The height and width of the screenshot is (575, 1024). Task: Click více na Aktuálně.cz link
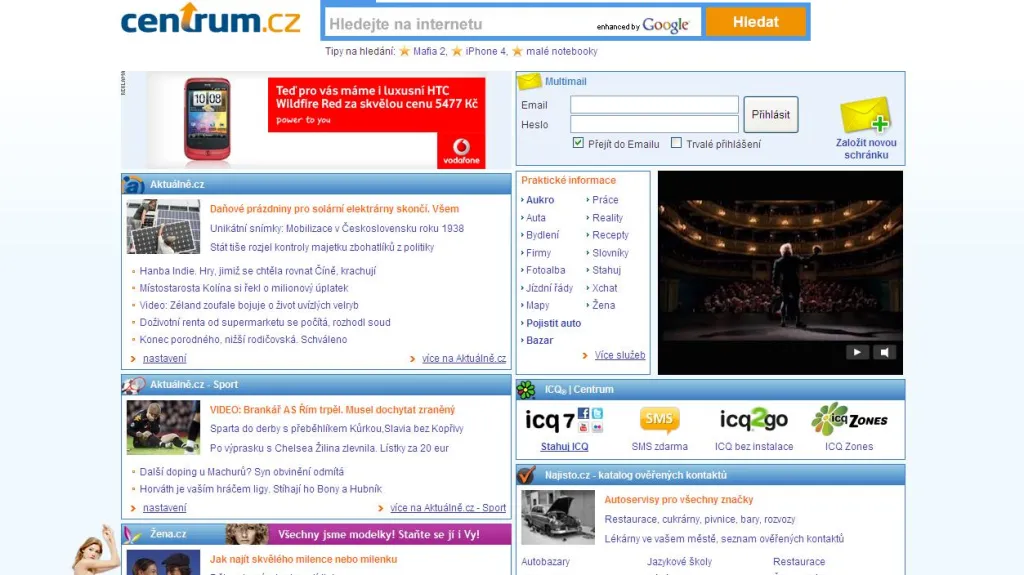tap(464, 358)
